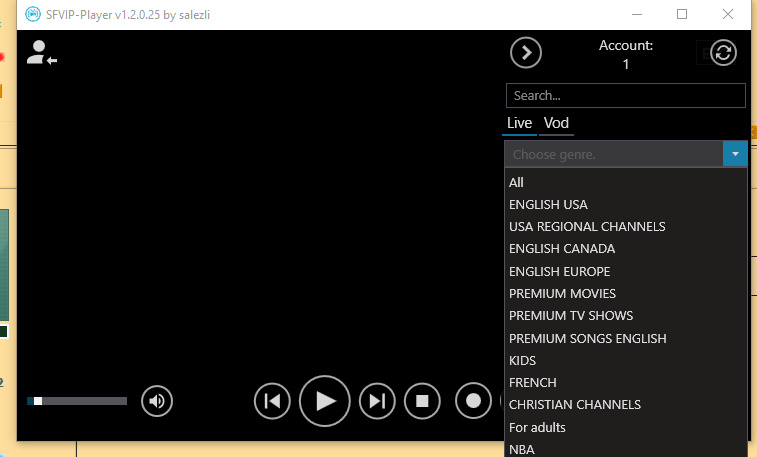Viewport: 757px width, 457px height.
Task: Select CHRISTIAN CHANNELS genre
Action: tap(626, 405)
